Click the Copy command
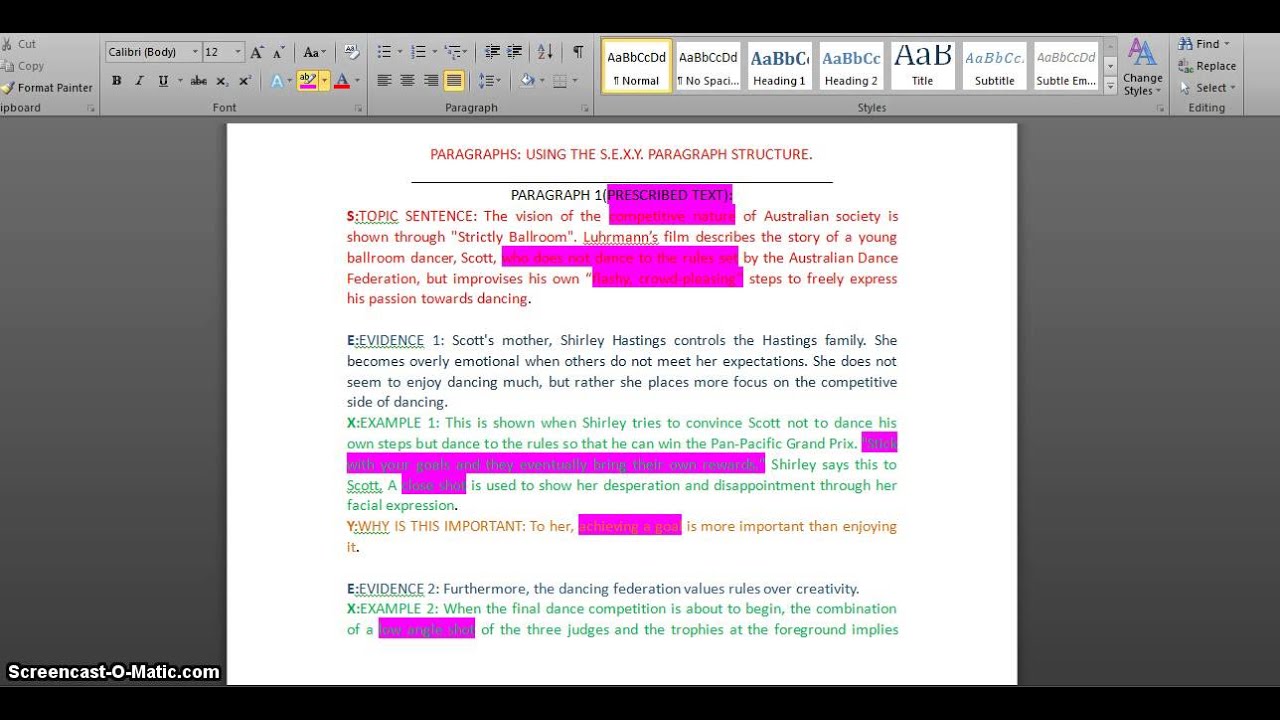1280x720 pixels. [x=21, y=66]
